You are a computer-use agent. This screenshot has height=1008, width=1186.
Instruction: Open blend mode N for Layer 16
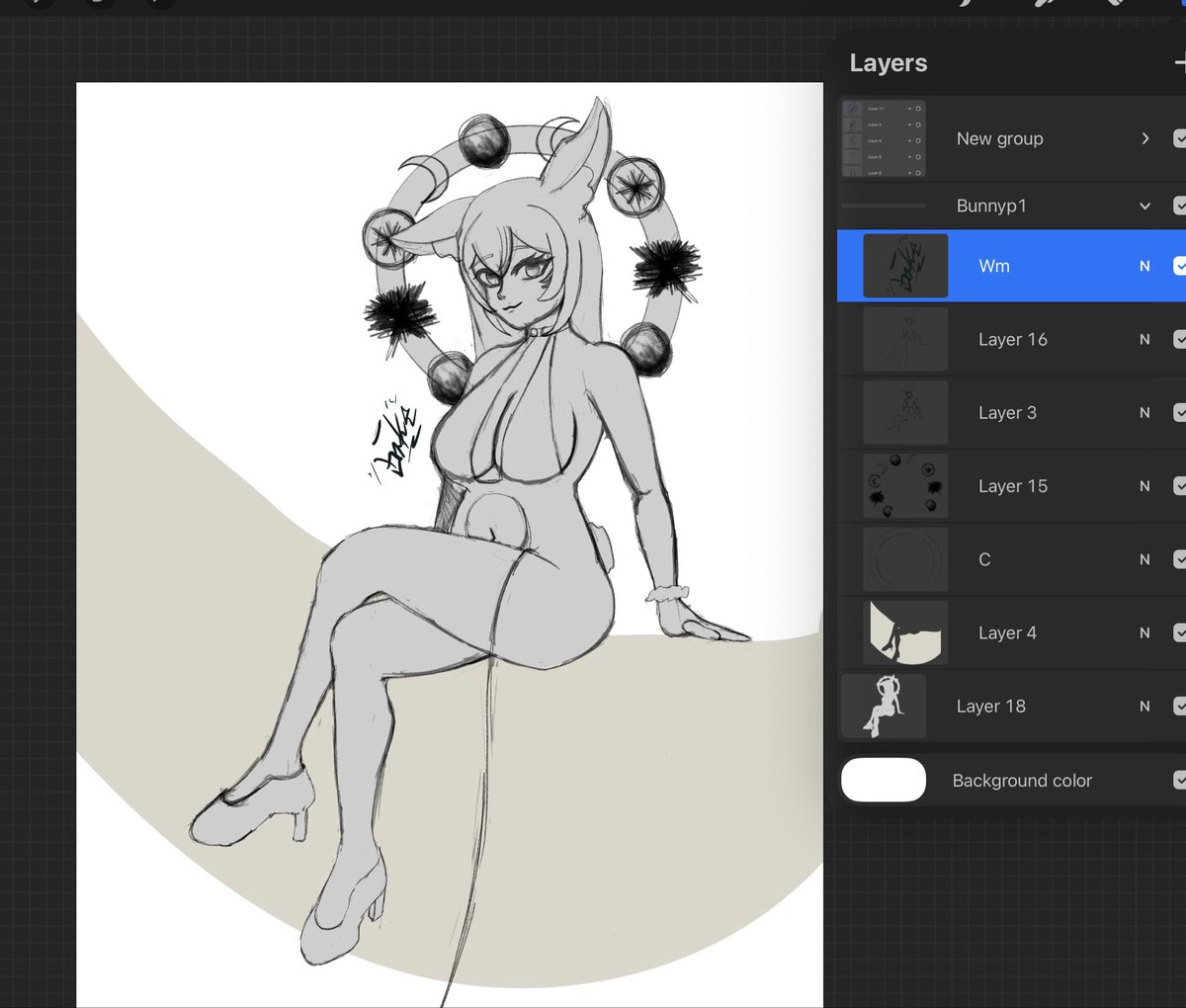point(1144,339)
